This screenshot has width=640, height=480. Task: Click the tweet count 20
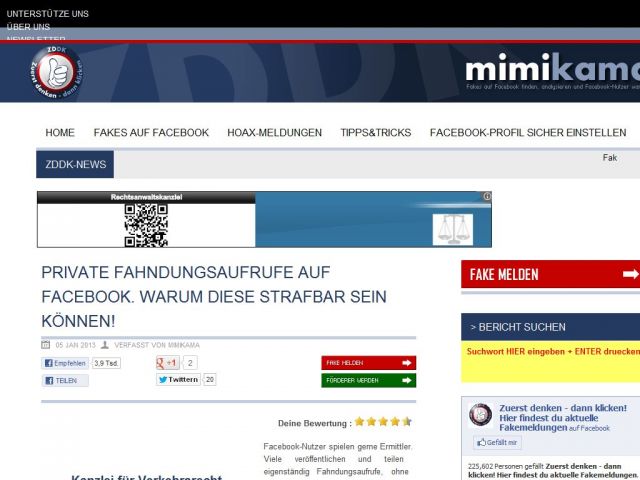210,380
